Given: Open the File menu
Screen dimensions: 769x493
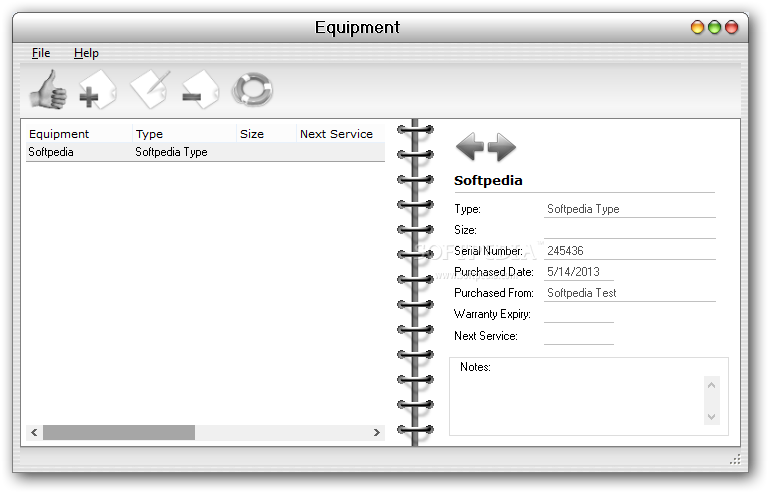Looking at the screenshot, I should [x=41, y=53].
